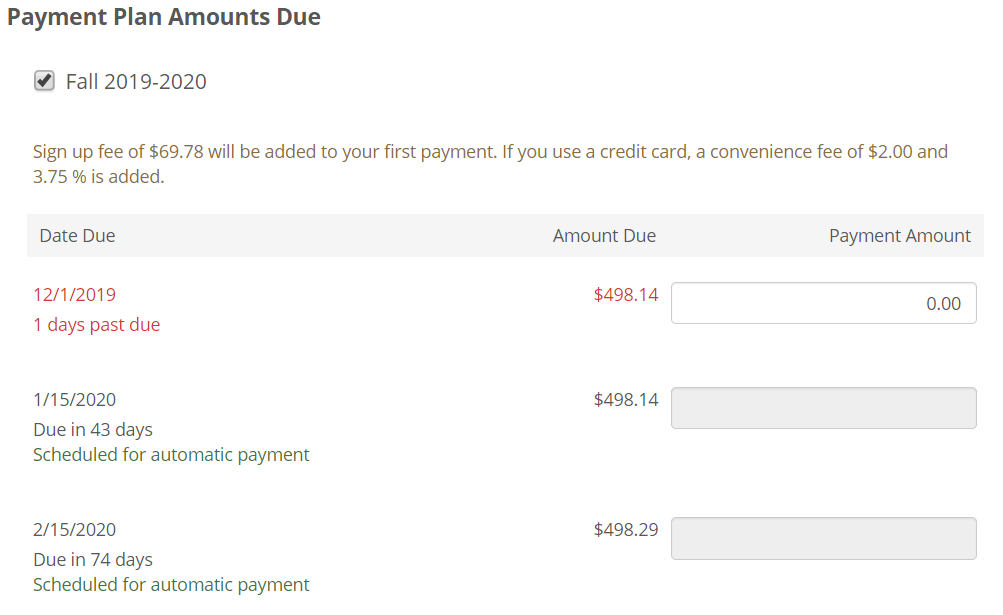Click the Scheduled for automatic payment label for 1/15/2020
This screenshot has height=615, width=1003.
tap(171, 454)
